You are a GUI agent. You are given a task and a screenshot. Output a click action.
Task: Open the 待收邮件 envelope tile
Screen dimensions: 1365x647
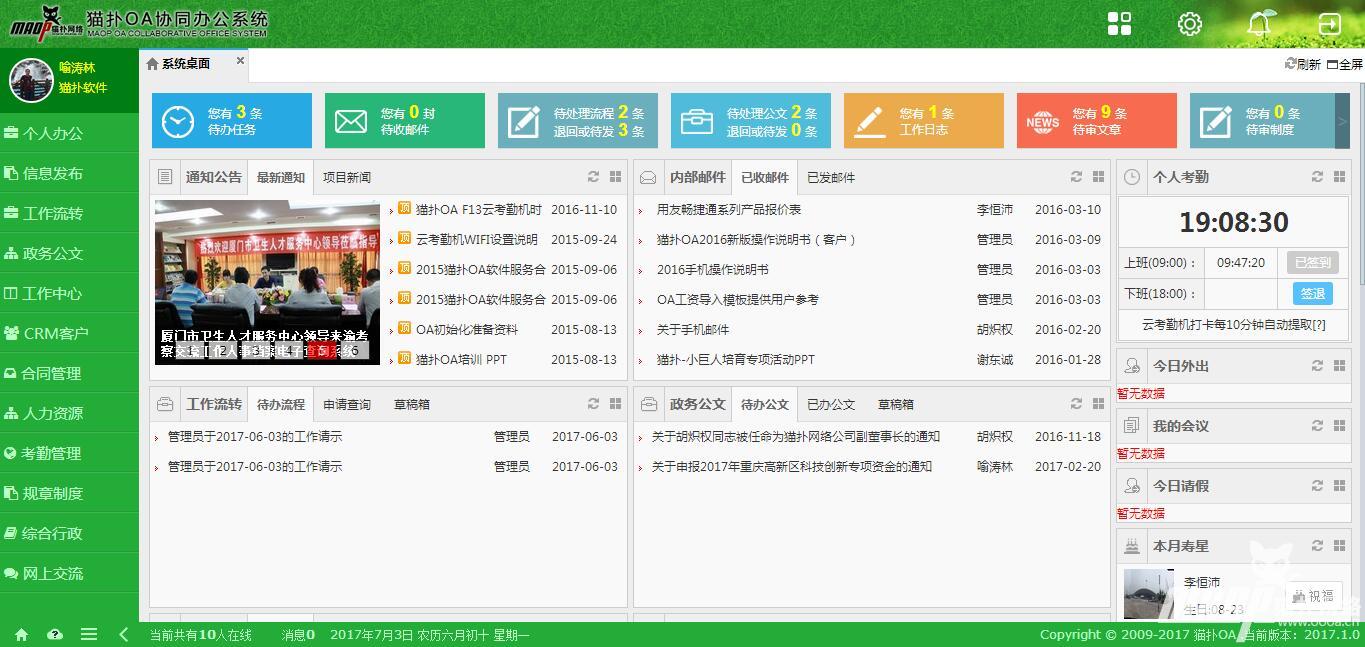click(x=405, y=121)
